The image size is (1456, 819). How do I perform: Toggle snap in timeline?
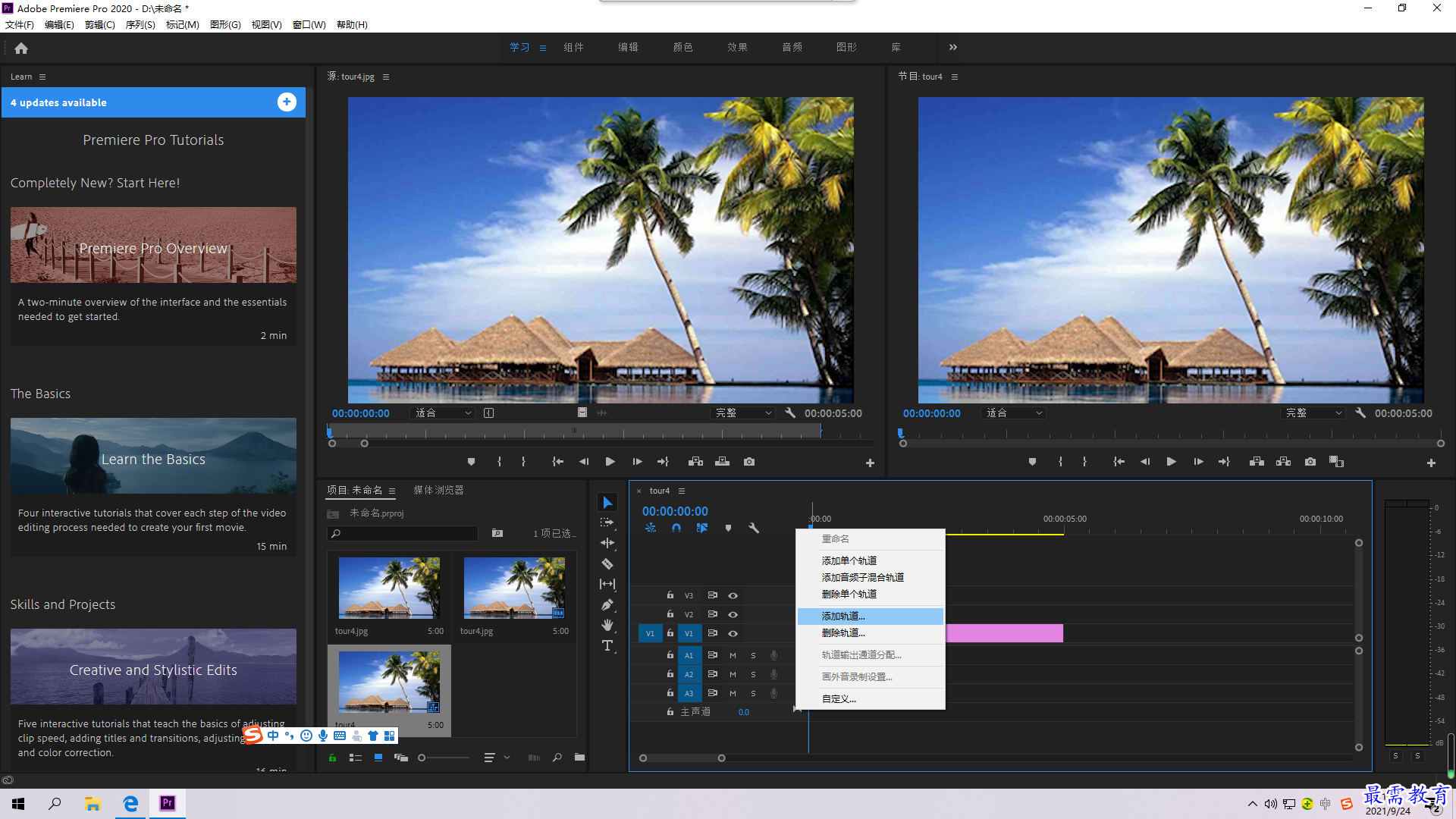[676, 528]
